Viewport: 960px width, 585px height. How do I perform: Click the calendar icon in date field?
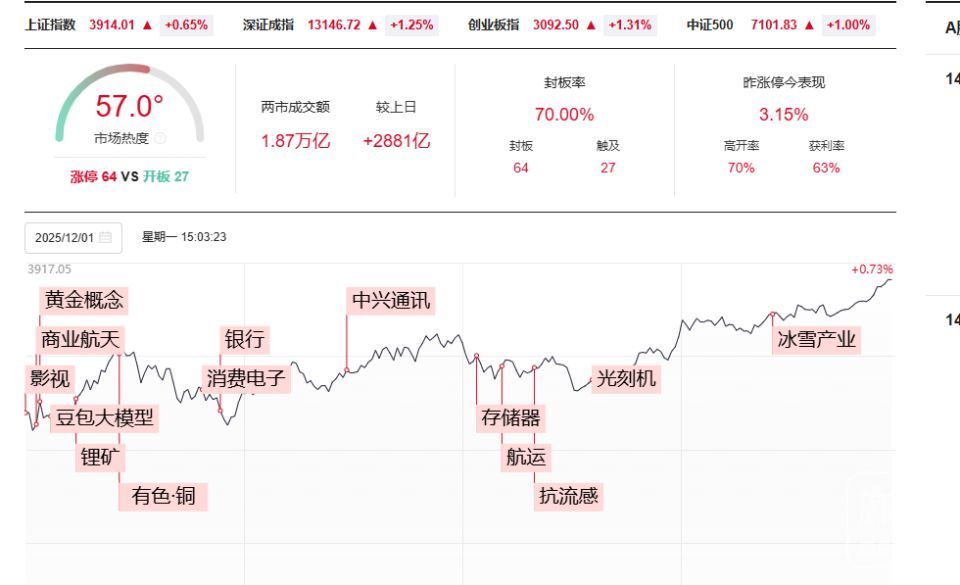coord(105,239)
